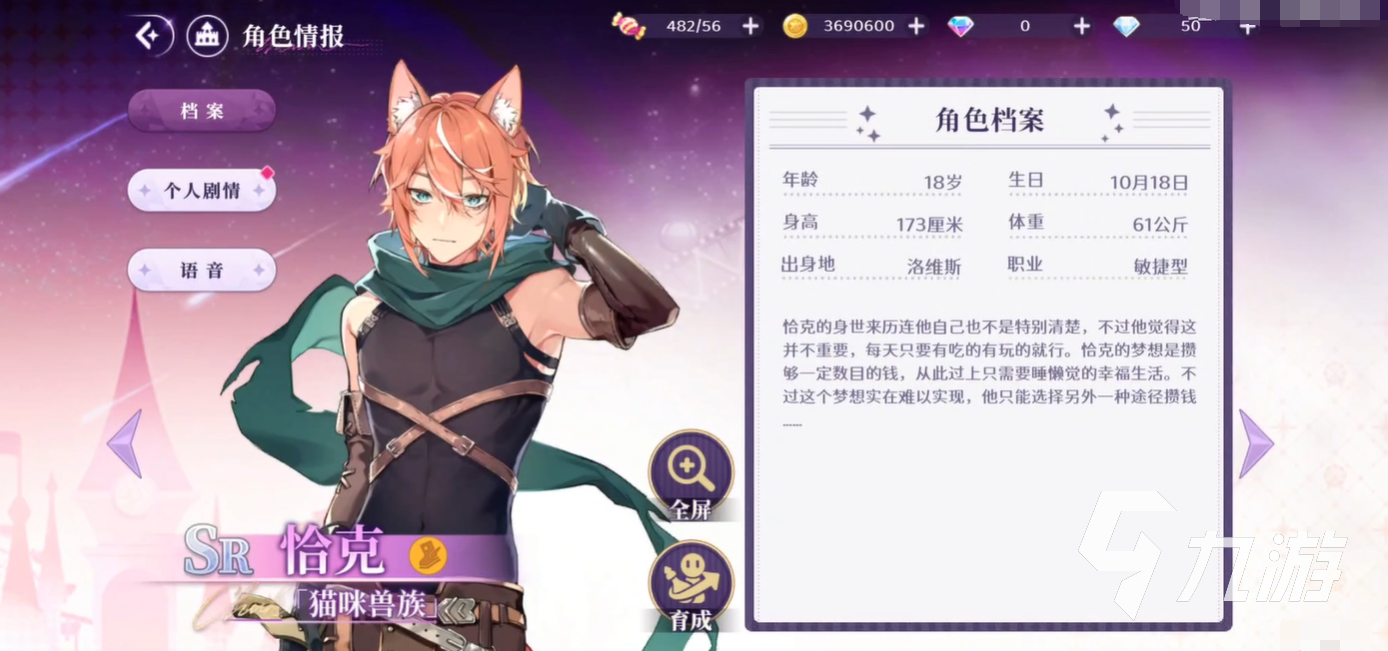Go back with the arrow icon
This screenshot has width=1388, height=651.
pos(149,36)
